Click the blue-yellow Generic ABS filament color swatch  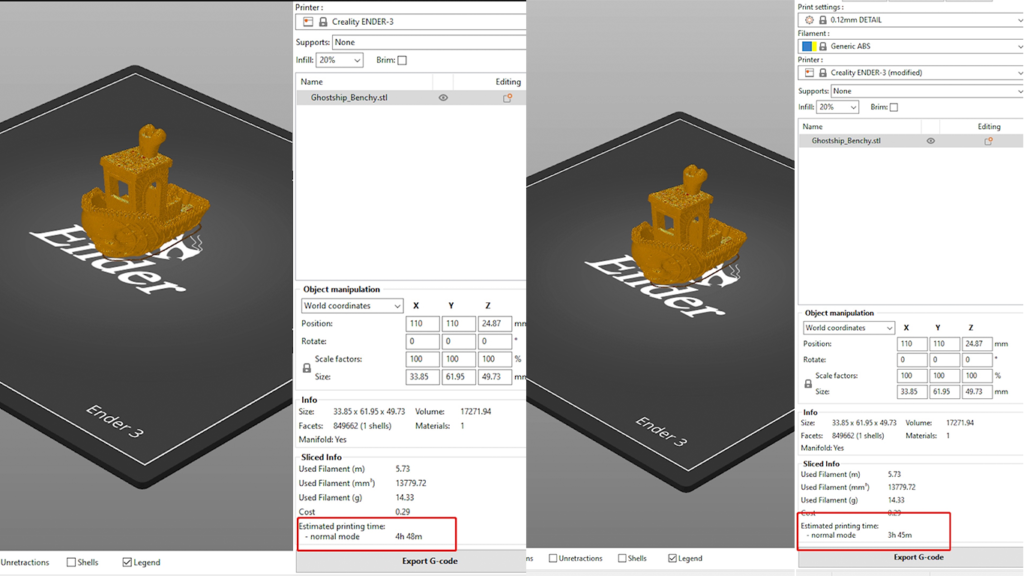pyautogui.click(x=806, y=46)
